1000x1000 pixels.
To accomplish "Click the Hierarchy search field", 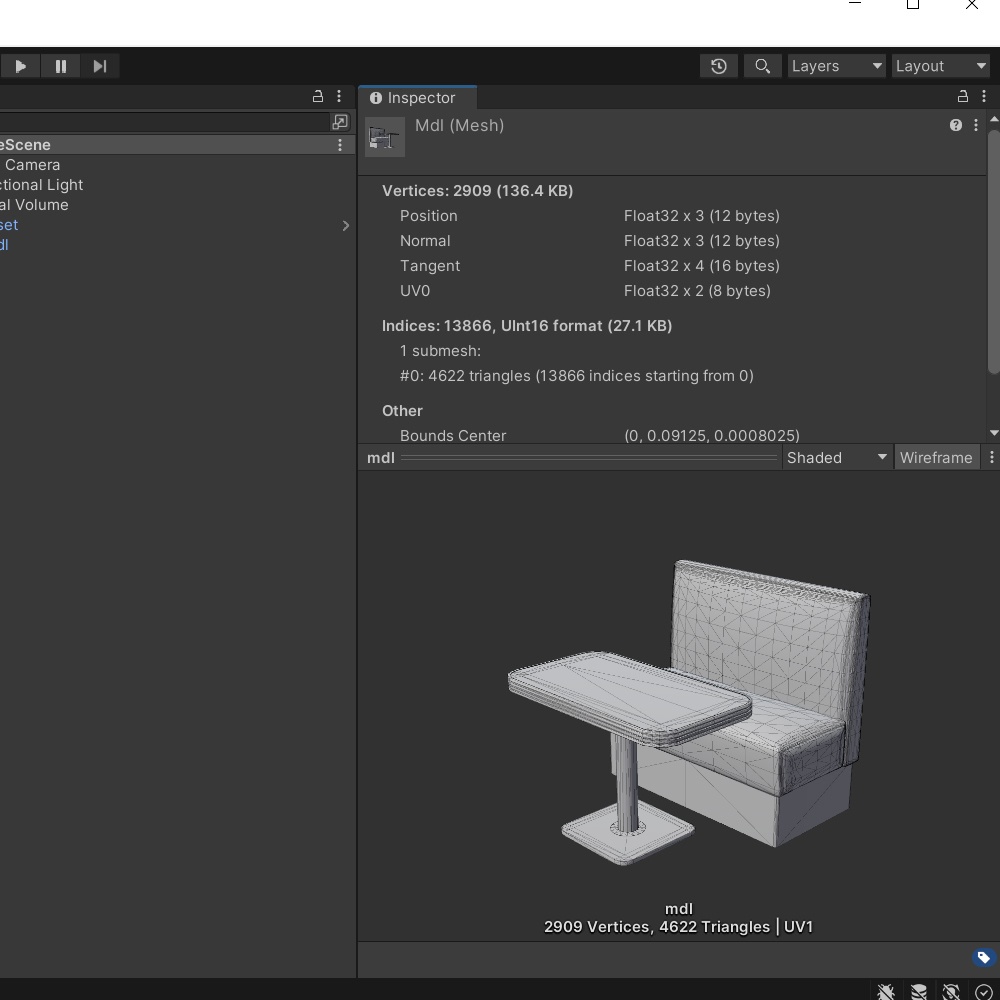I will 164,122.
